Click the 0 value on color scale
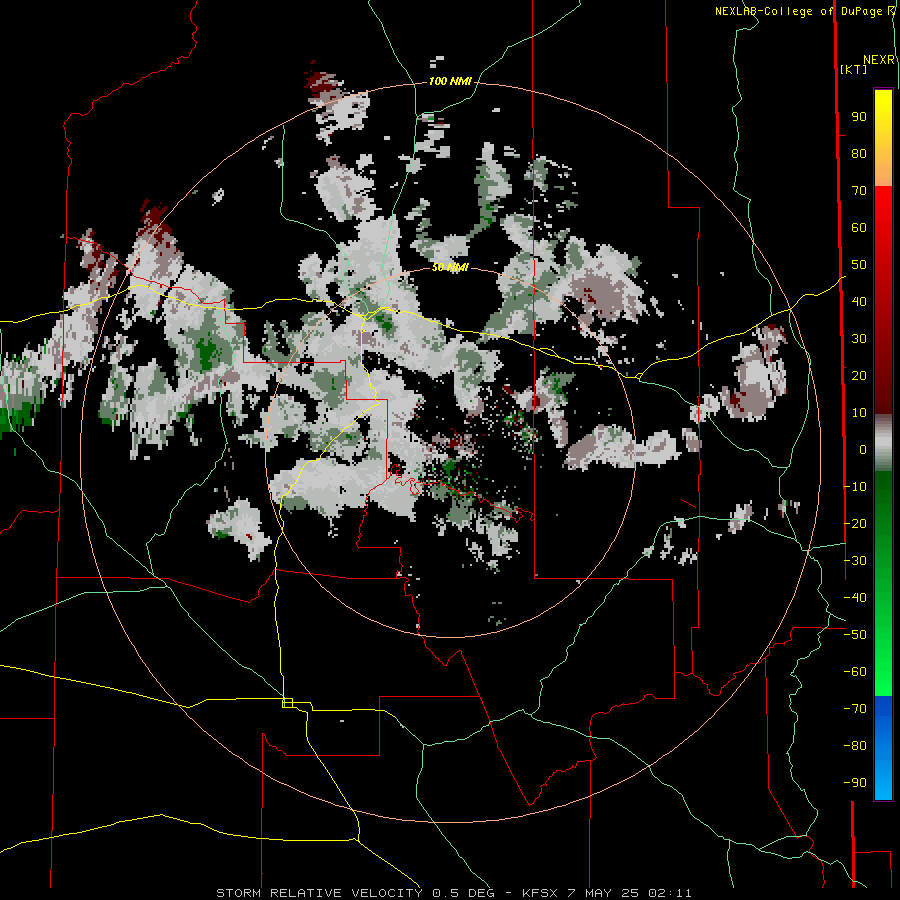Image resolution: width=900 pixels, height=900 pixels. click(863, 449)
